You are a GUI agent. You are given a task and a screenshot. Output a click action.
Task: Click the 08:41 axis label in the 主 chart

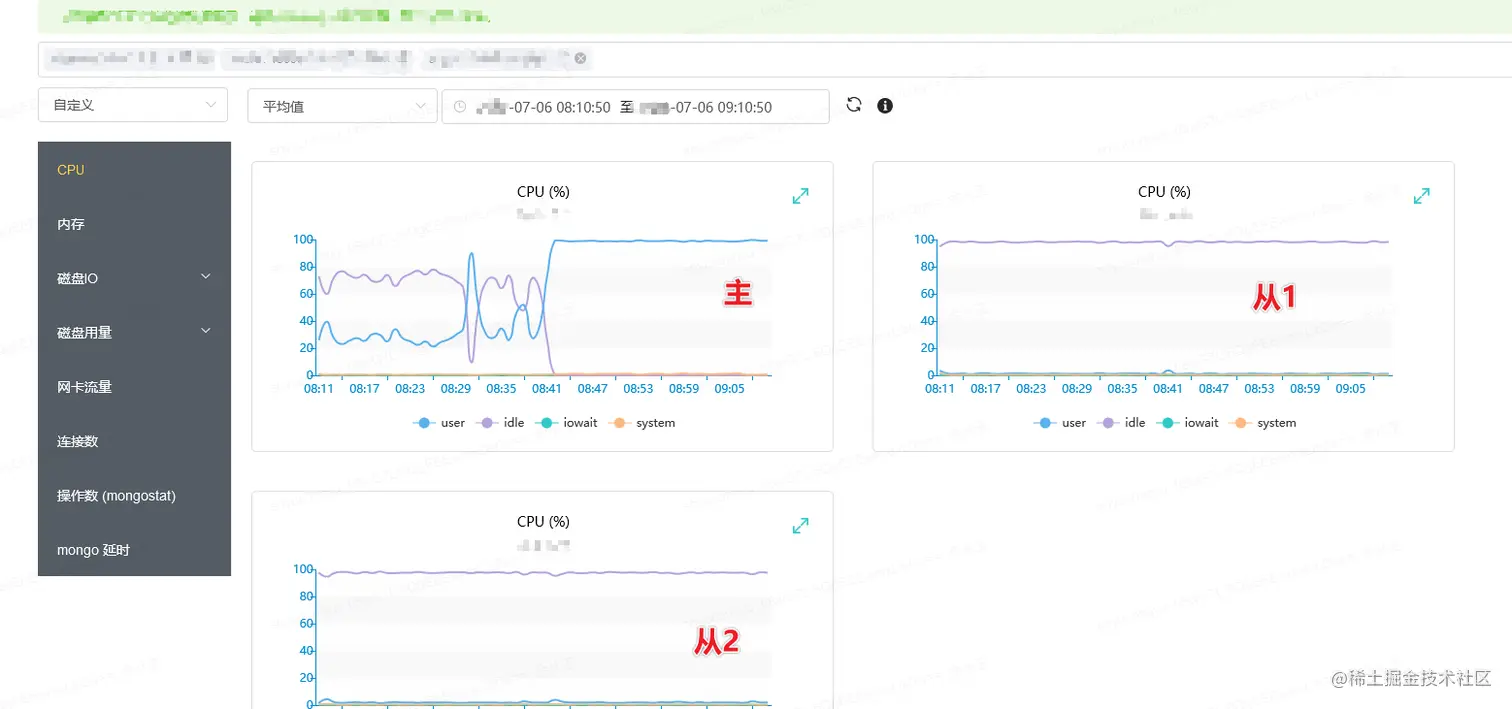(547, 388)
